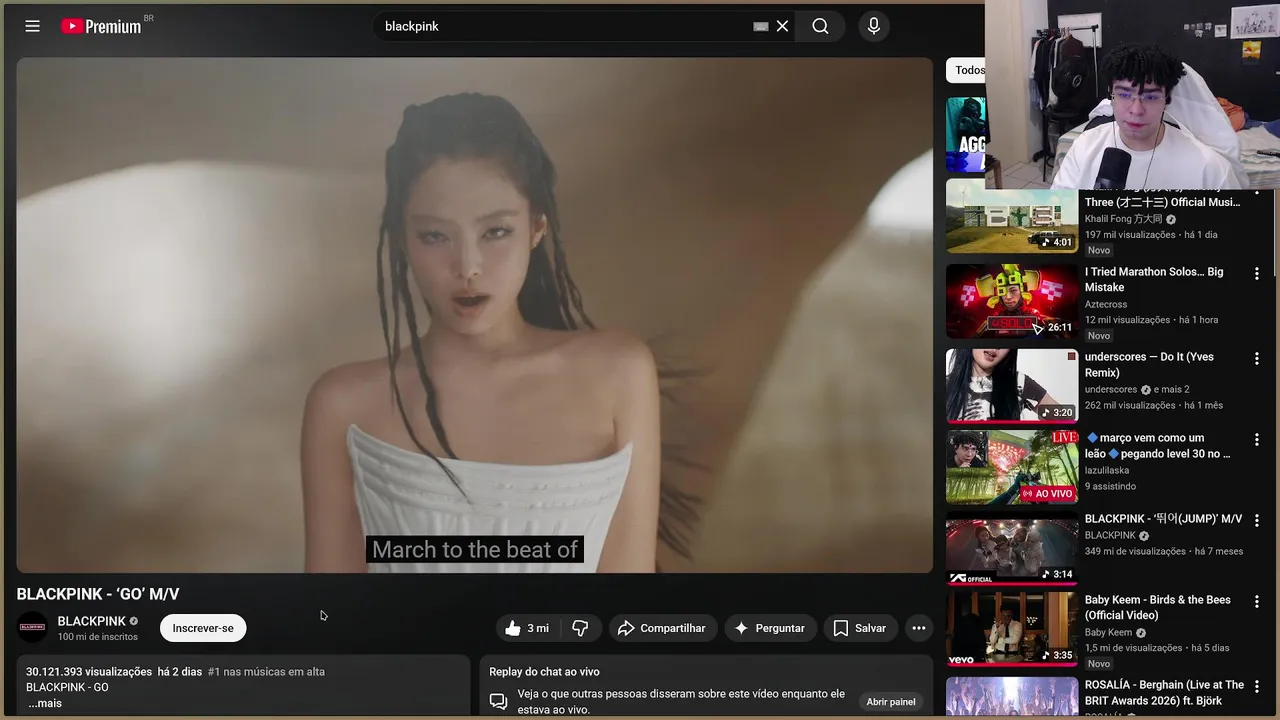The image size is (1280, 720).
Task: Click the video player to pause
Action: click(x=474, y=315)
